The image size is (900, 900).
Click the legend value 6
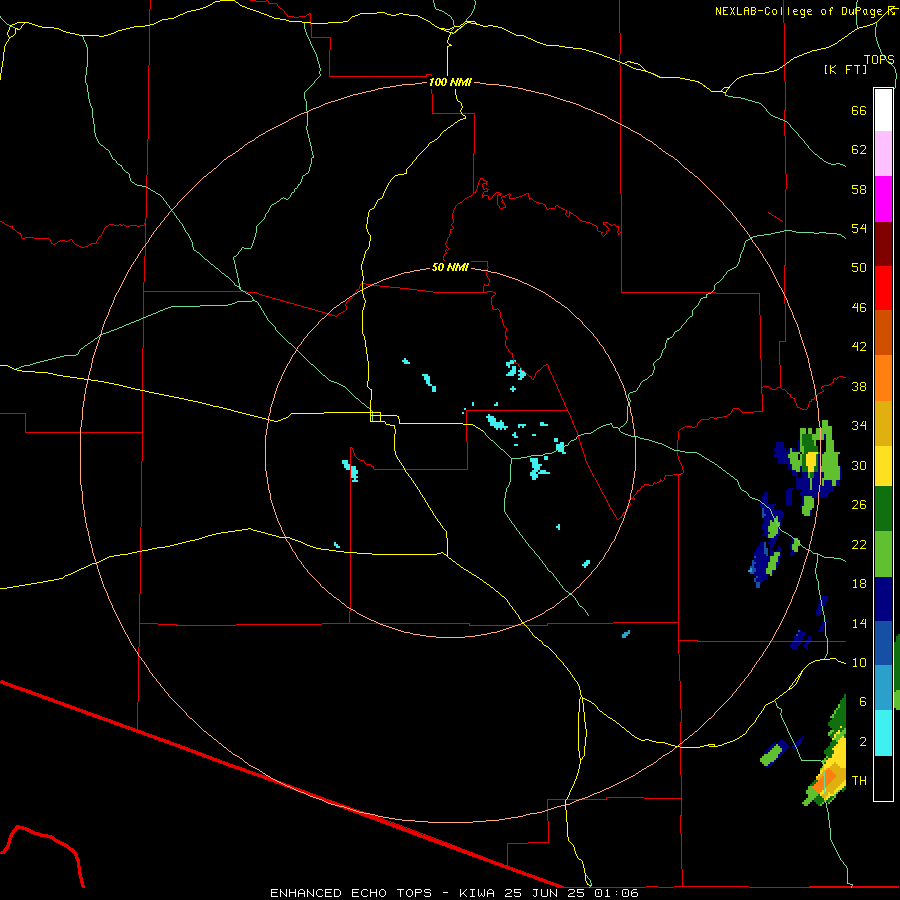click(863, 702)
